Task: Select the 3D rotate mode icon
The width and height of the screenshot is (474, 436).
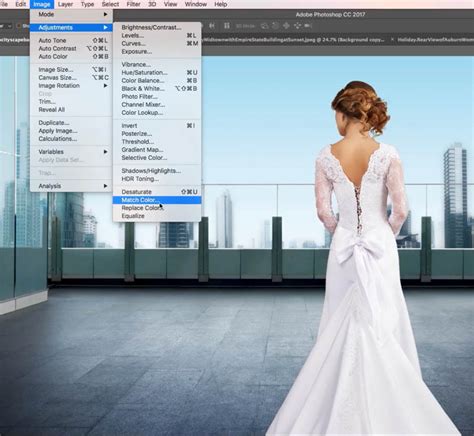Action: click(x=264, y=26)
